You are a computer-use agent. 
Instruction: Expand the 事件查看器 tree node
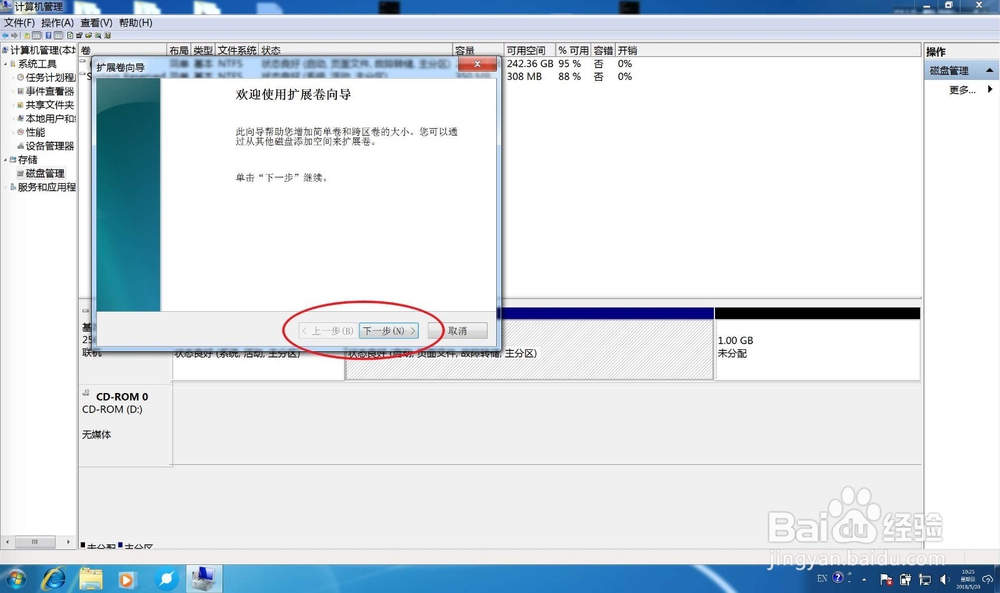pyautogui.click(x=13, y=91)
